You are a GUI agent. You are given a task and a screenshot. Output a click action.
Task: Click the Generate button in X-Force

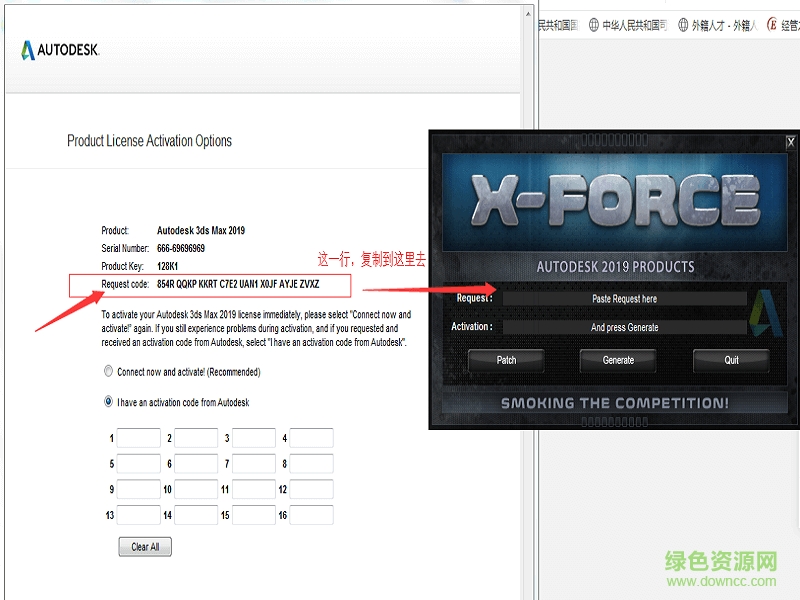[618, 360]
